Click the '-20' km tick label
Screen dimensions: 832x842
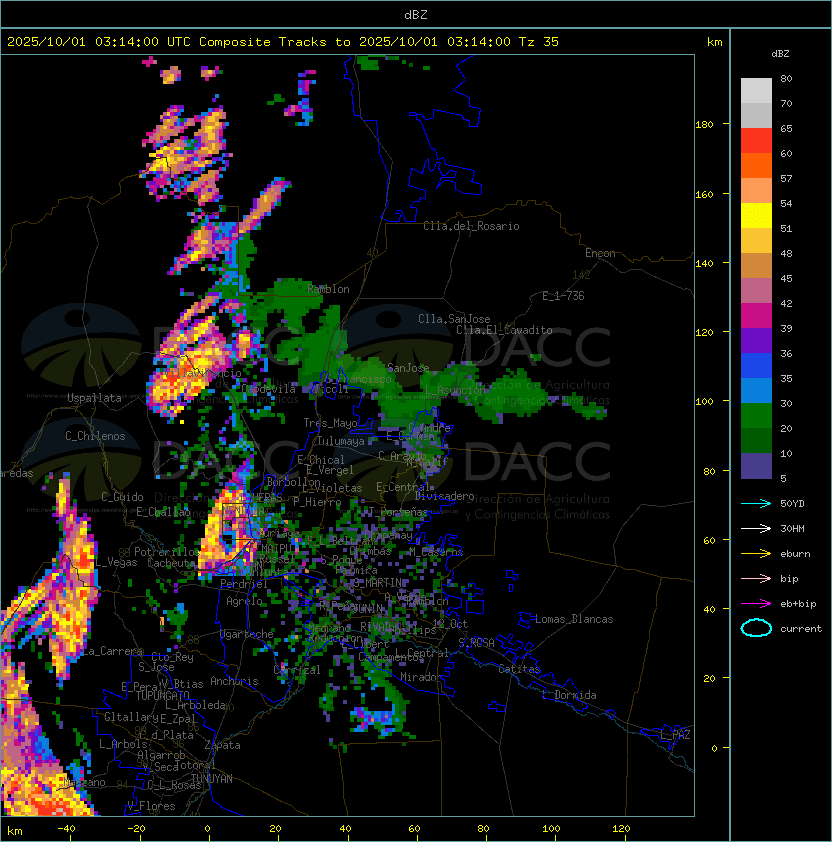point(136,829)
